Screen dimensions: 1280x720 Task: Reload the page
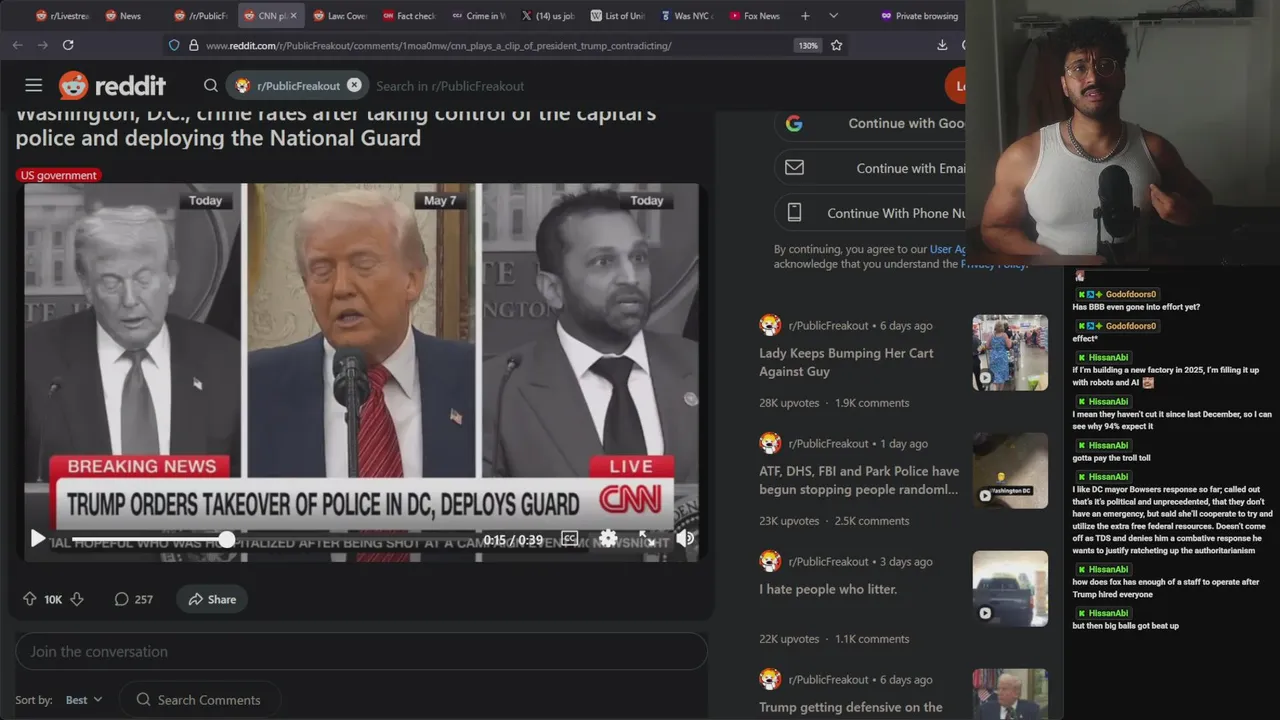point(68,45)
